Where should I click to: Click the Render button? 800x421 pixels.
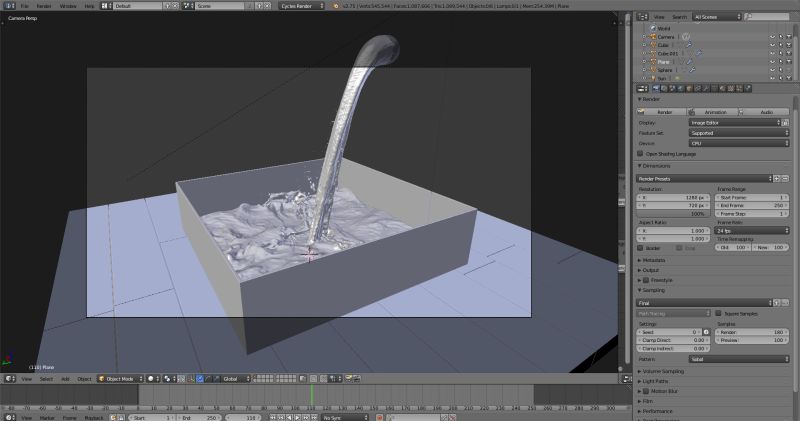(x=661, y=112)
